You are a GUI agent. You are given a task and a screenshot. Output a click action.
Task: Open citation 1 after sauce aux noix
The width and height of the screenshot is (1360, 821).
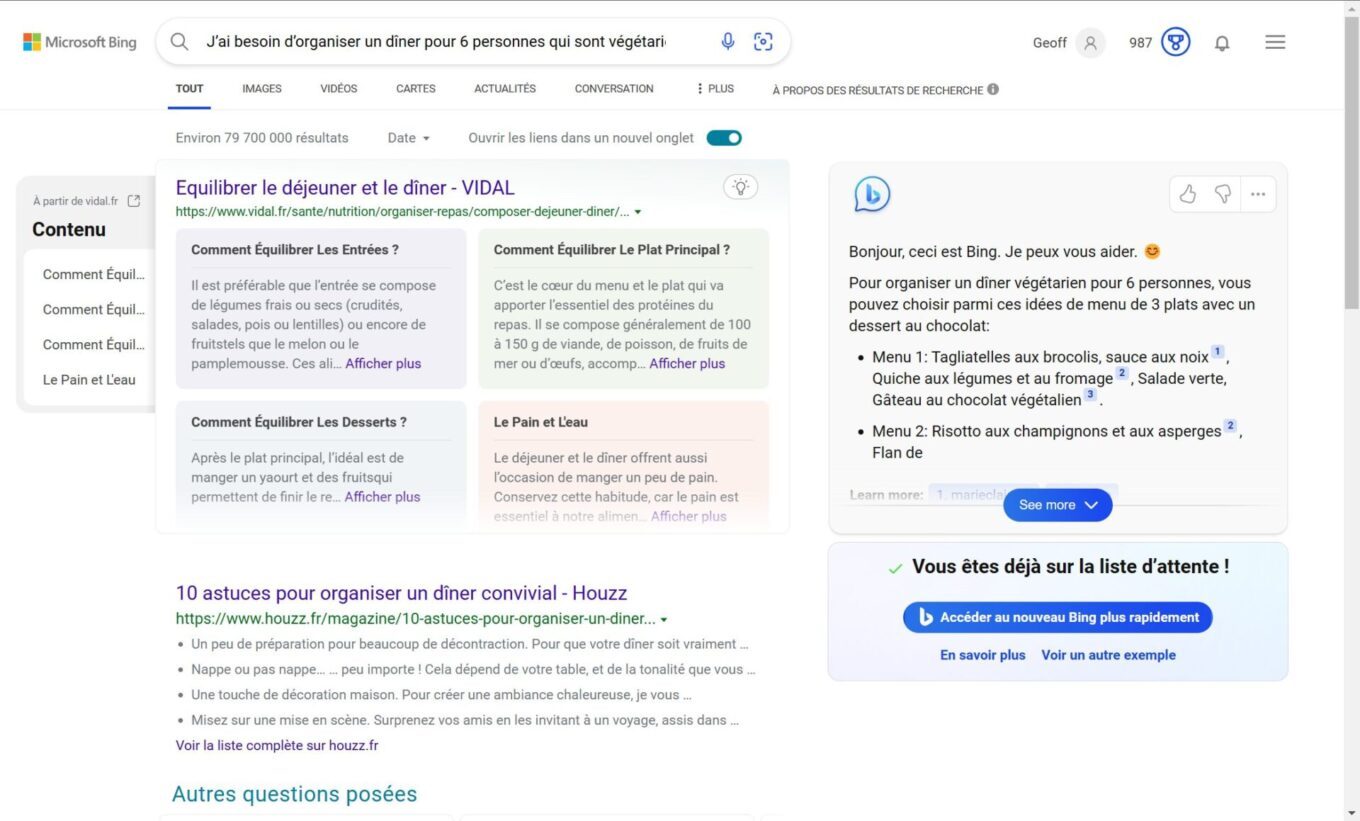1217,352
